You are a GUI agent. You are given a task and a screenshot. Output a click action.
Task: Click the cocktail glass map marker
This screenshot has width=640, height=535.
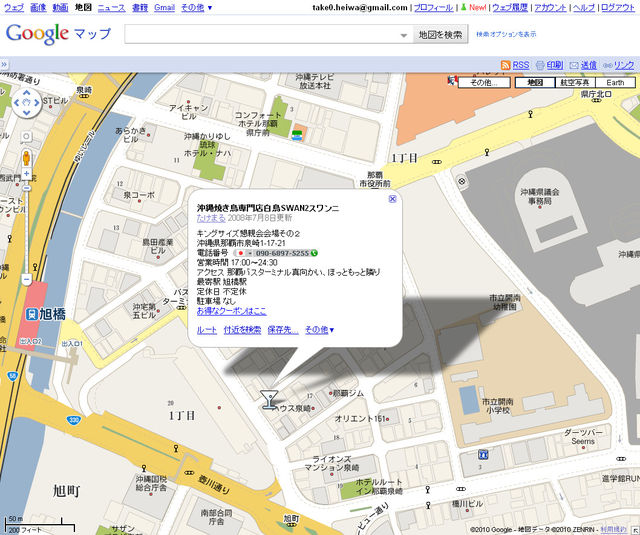click(x=269, y=399)
